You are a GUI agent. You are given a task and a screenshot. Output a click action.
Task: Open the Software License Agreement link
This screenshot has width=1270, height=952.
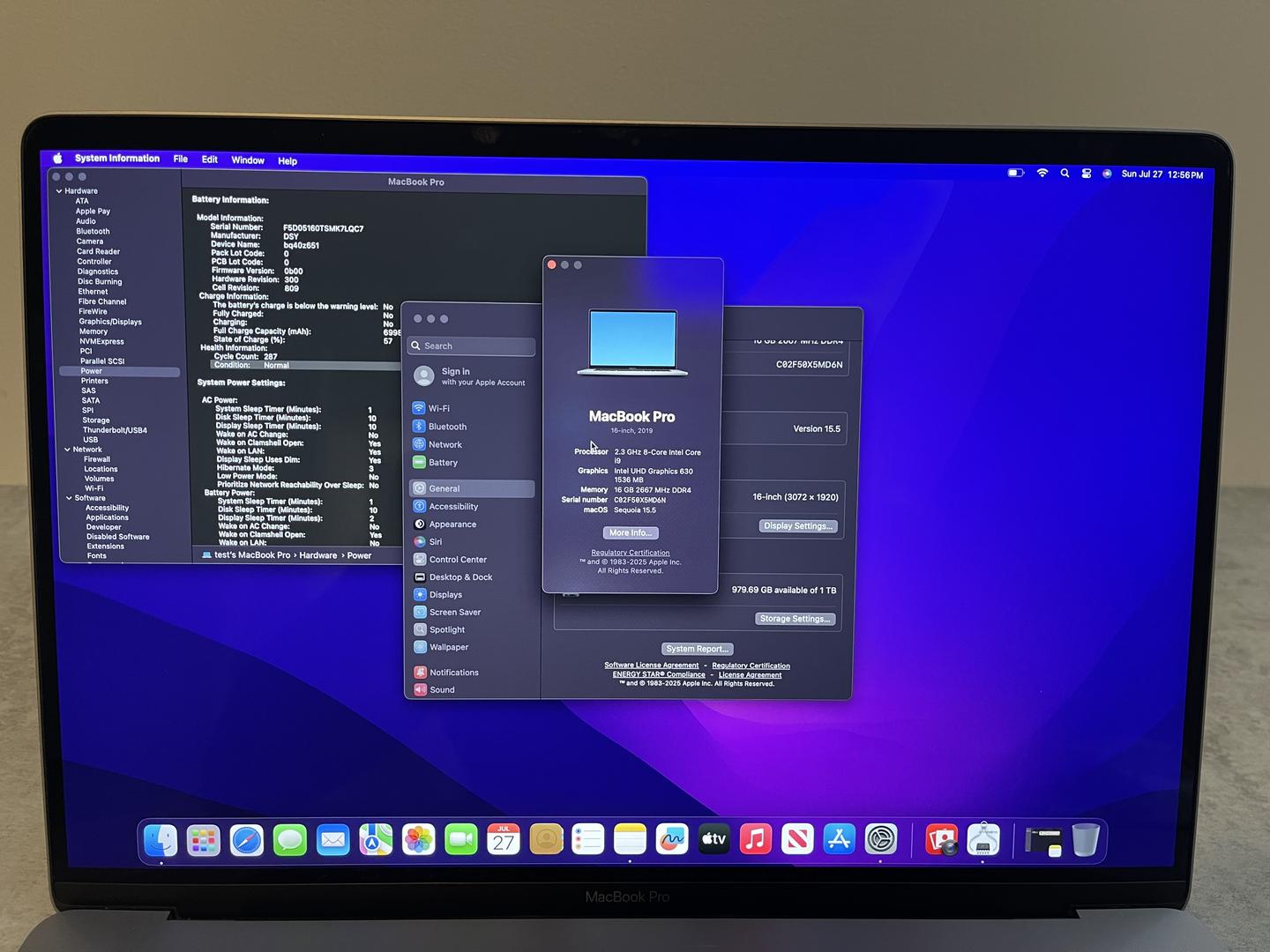point(651,666)
